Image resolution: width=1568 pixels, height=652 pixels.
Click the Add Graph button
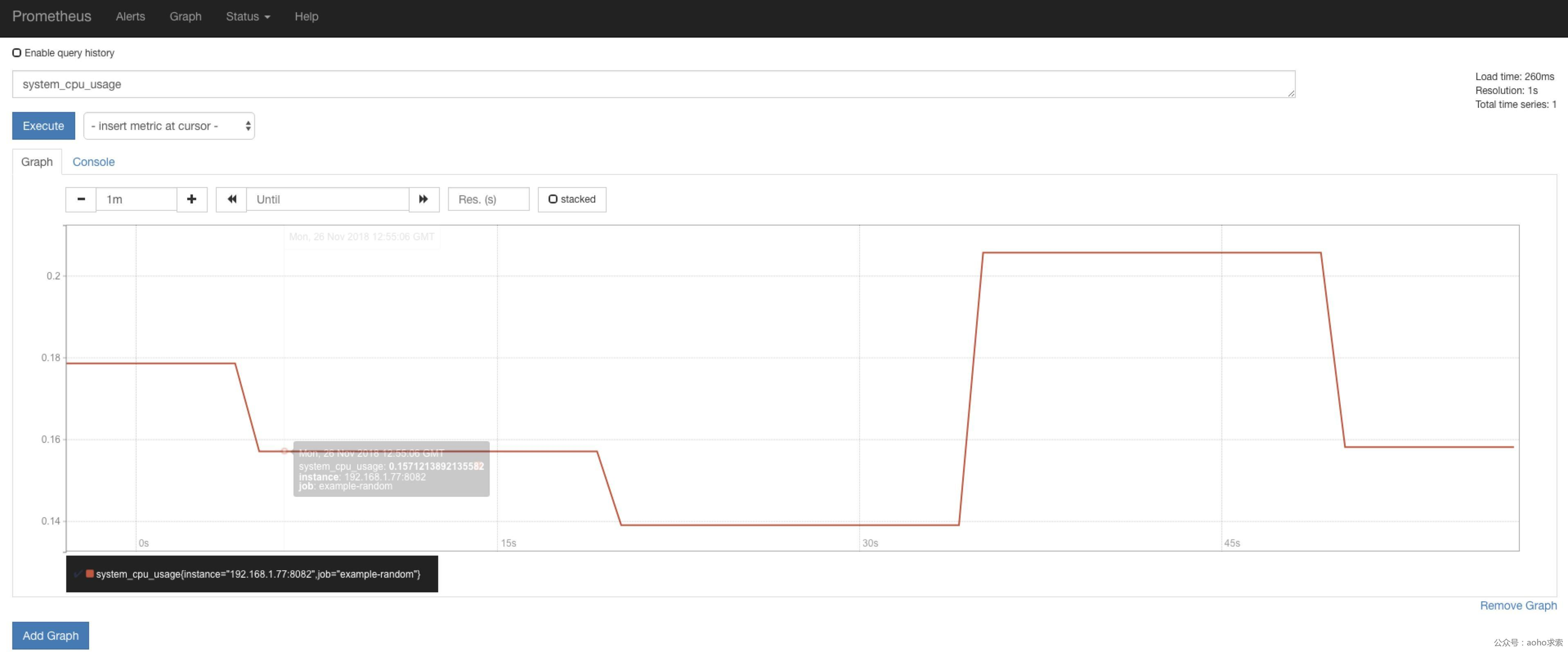pyautogui.click(x=50, y=635)
